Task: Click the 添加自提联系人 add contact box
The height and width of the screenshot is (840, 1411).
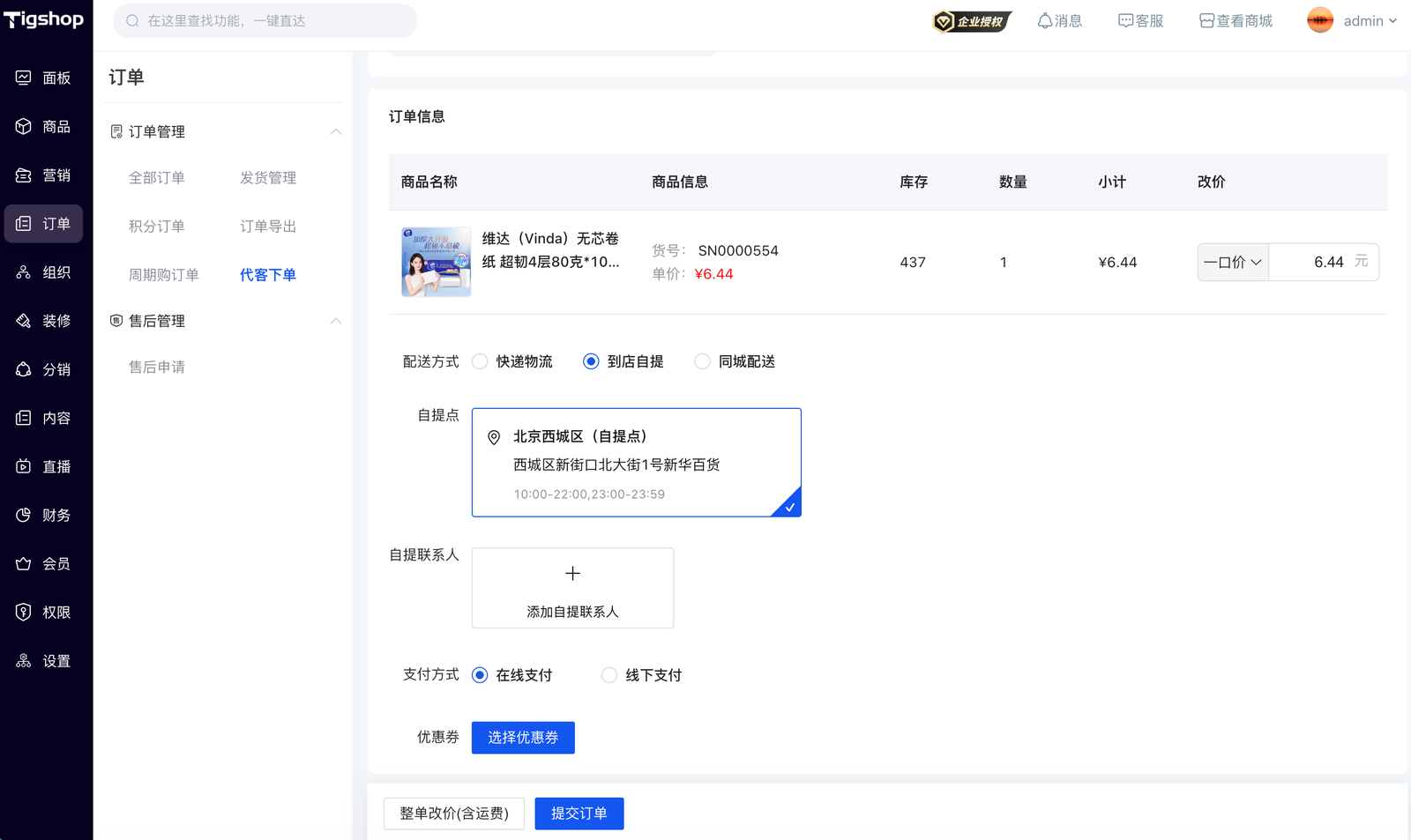Action: click(x=572, y=588)
